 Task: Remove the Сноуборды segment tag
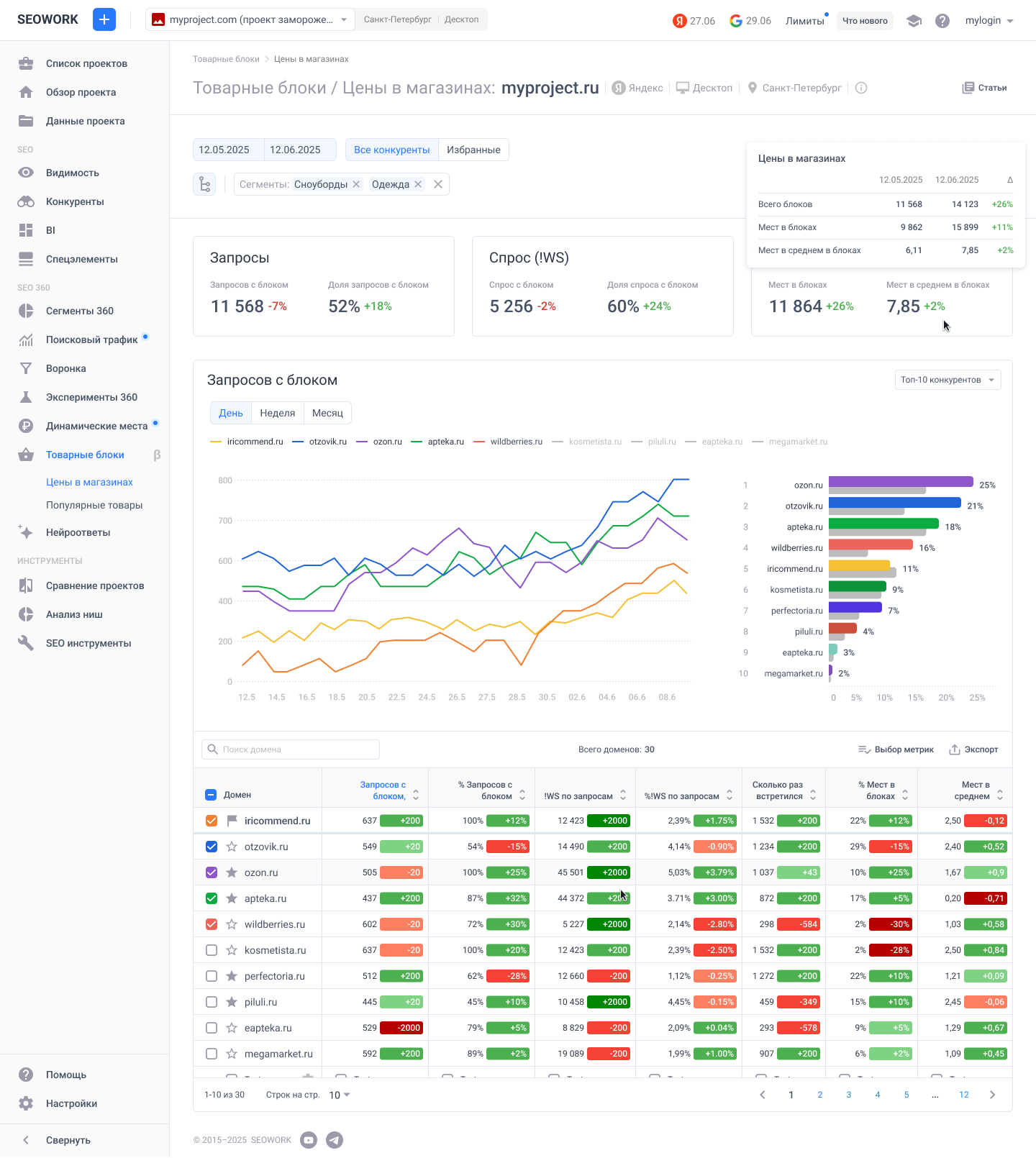pos(356,184)
